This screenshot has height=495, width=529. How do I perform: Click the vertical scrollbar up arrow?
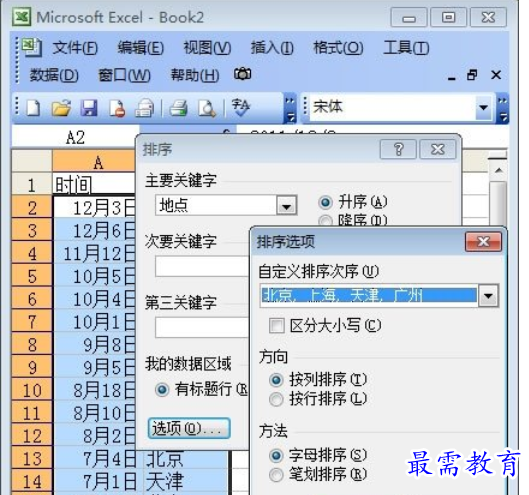498,170
